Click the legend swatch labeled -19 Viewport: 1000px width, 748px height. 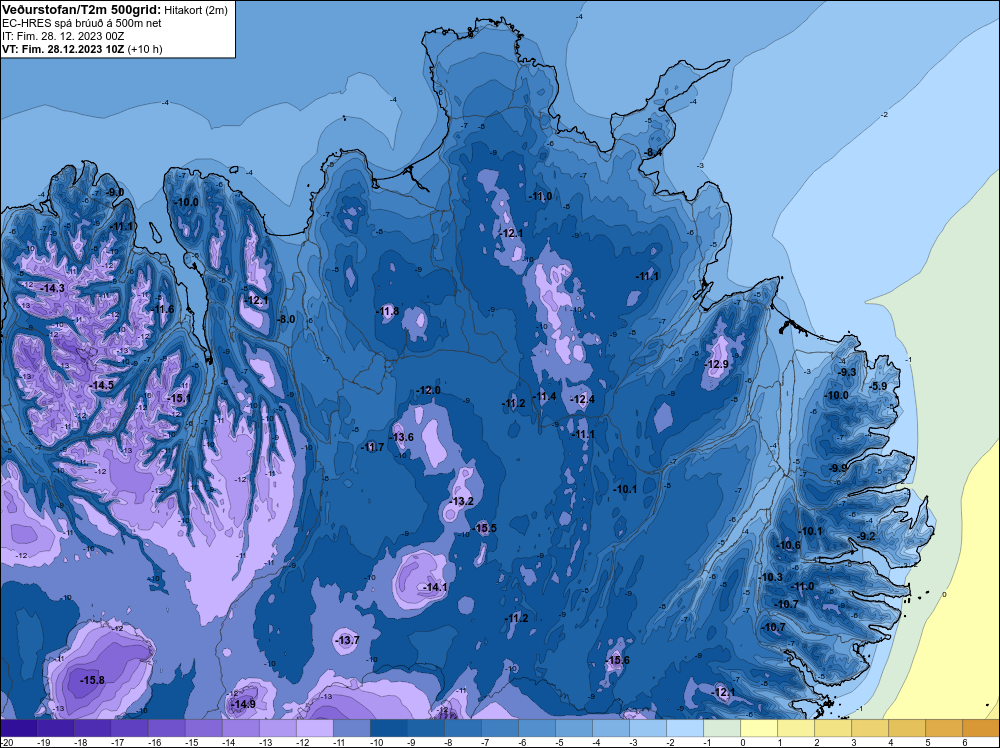[55, 728]
